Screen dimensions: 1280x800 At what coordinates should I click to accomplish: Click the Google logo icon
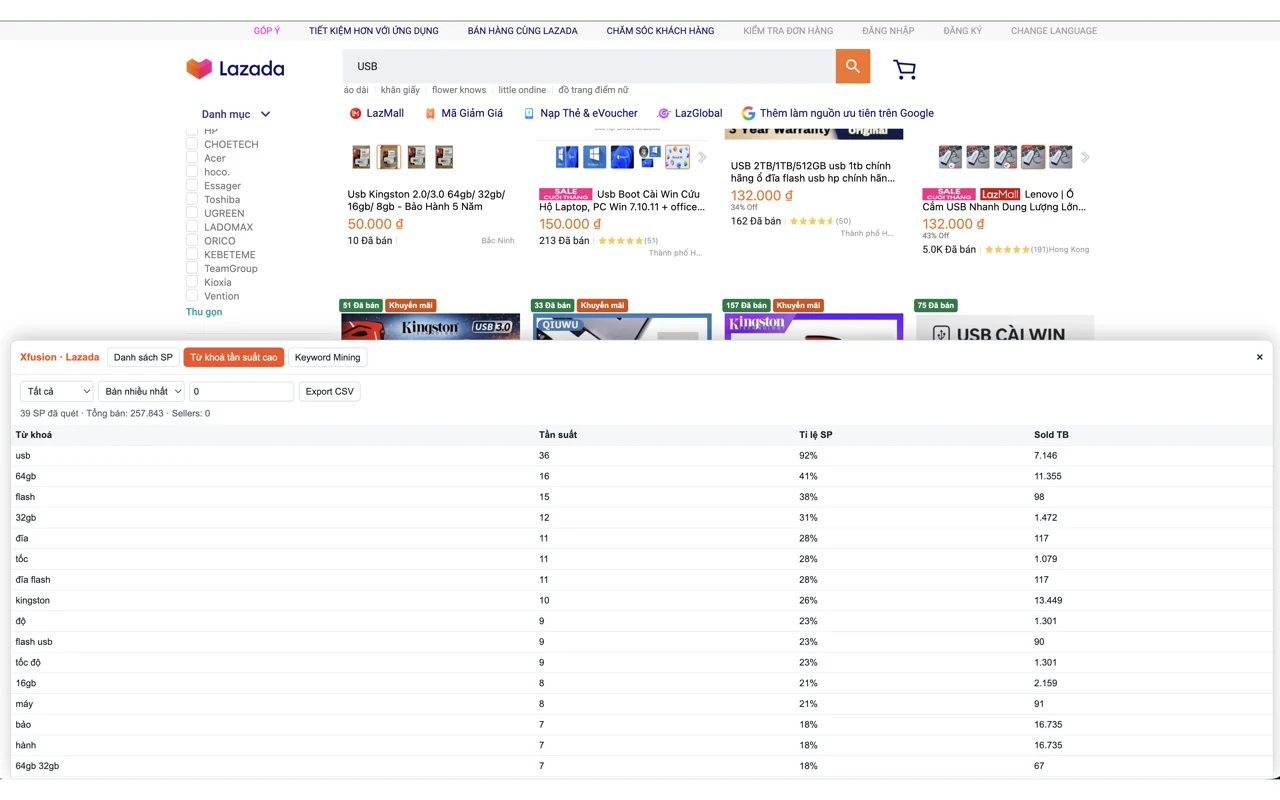click(748, 113)
